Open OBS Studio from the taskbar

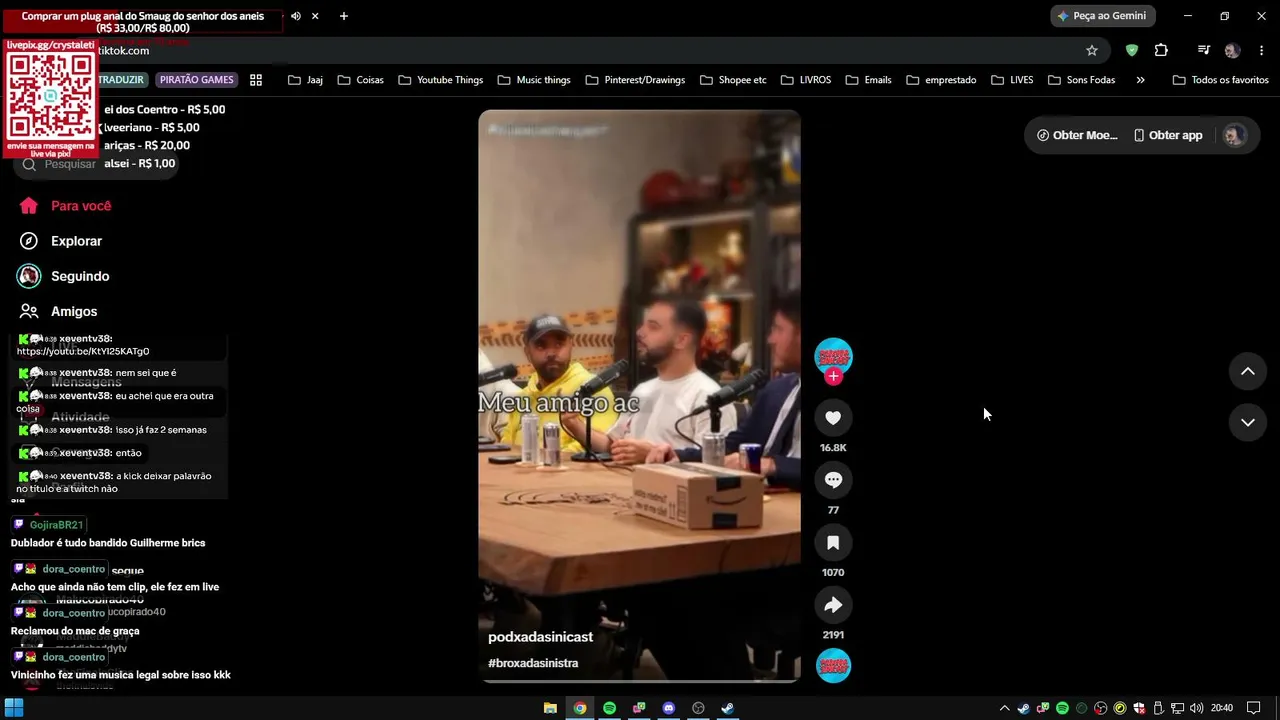(x=699, y=708)
